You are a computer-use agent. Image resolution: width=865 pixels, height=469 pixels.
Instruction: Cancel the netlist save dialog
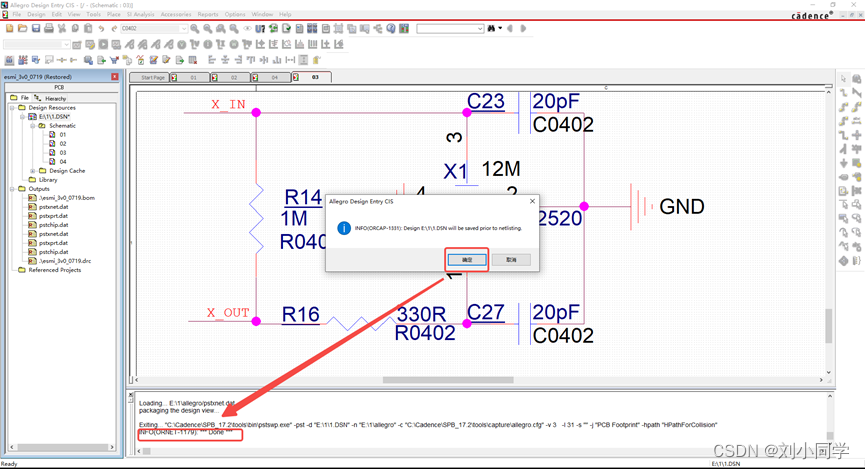(x=511, y=260)
